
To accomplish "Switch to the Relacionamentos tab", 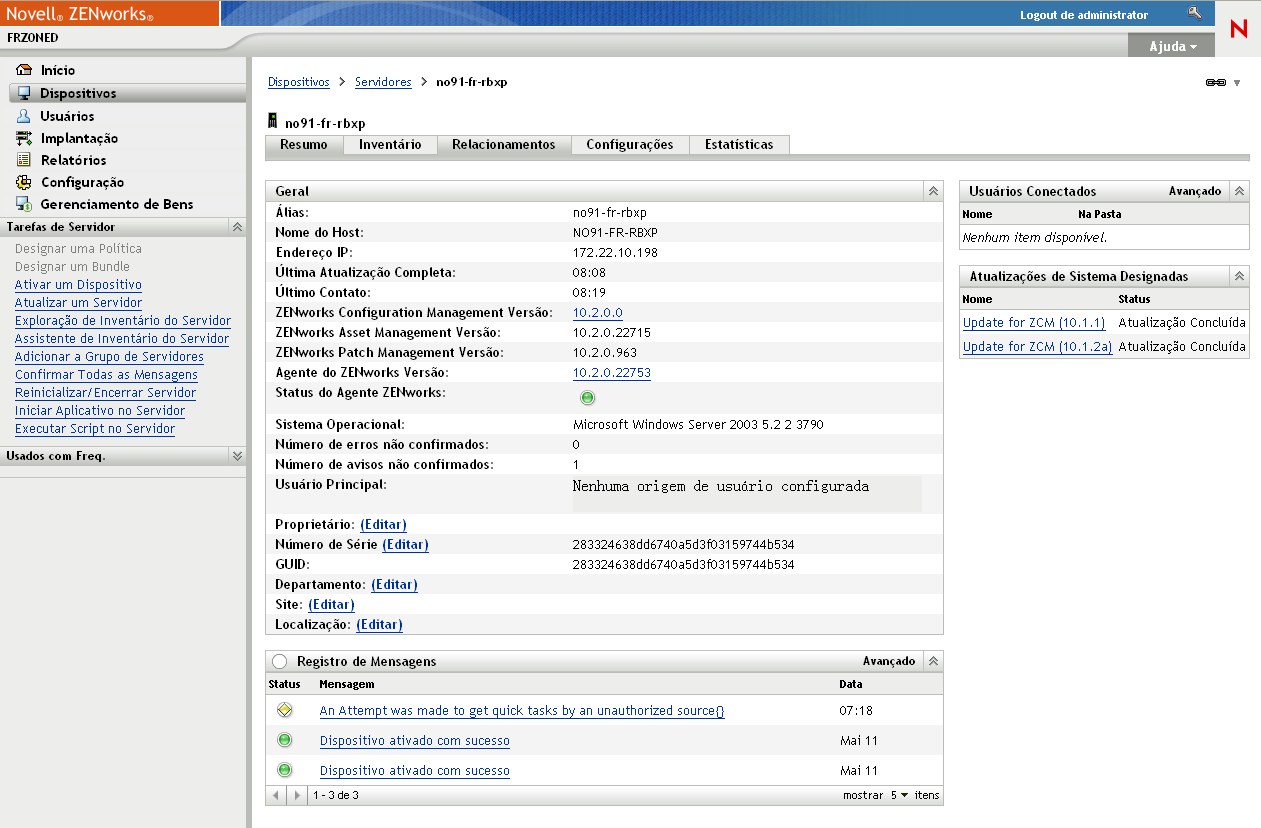I will (x=504, y=145).
